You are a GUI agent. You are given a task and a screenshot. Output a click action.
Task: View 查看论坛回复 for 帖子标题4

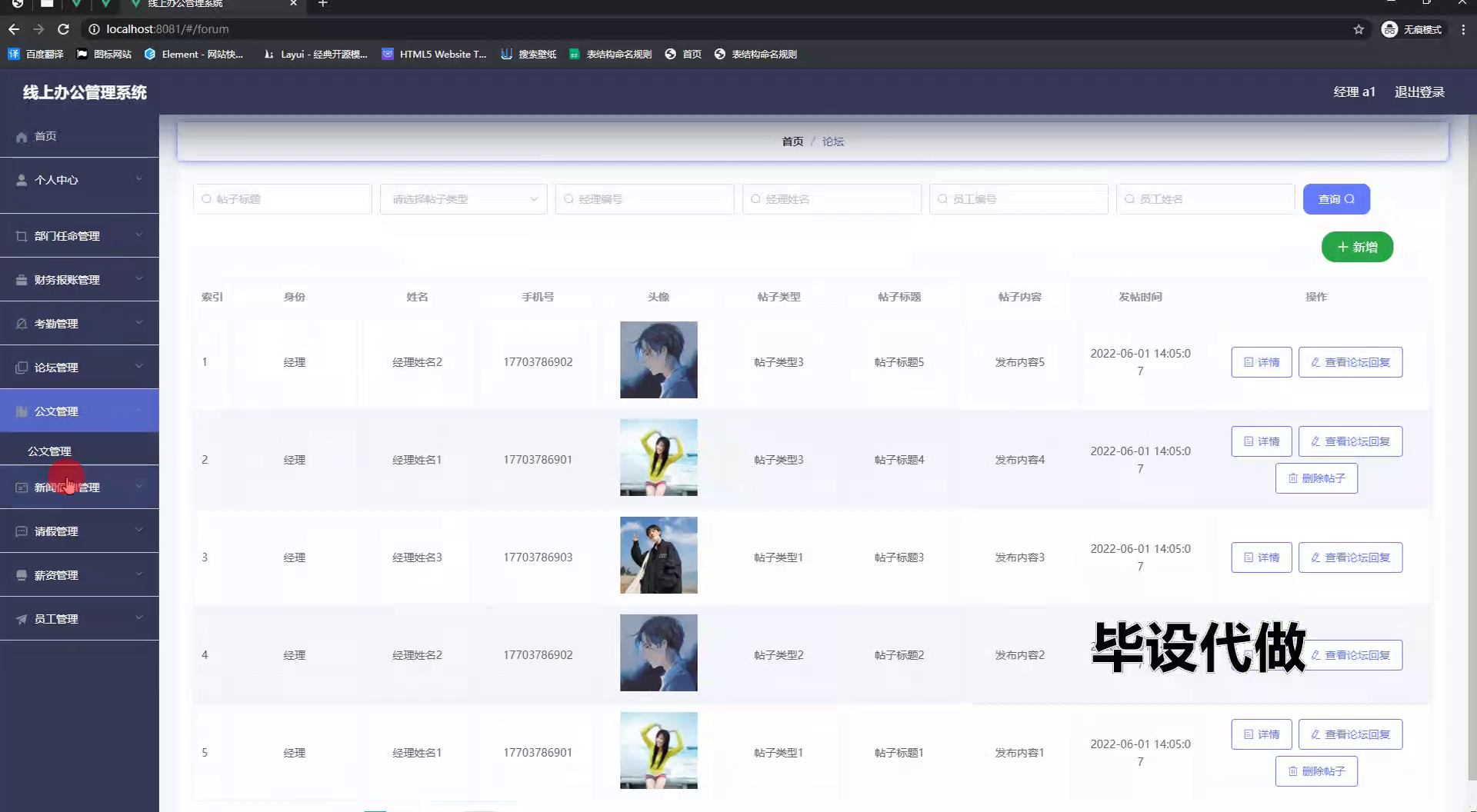(1350, 441)
